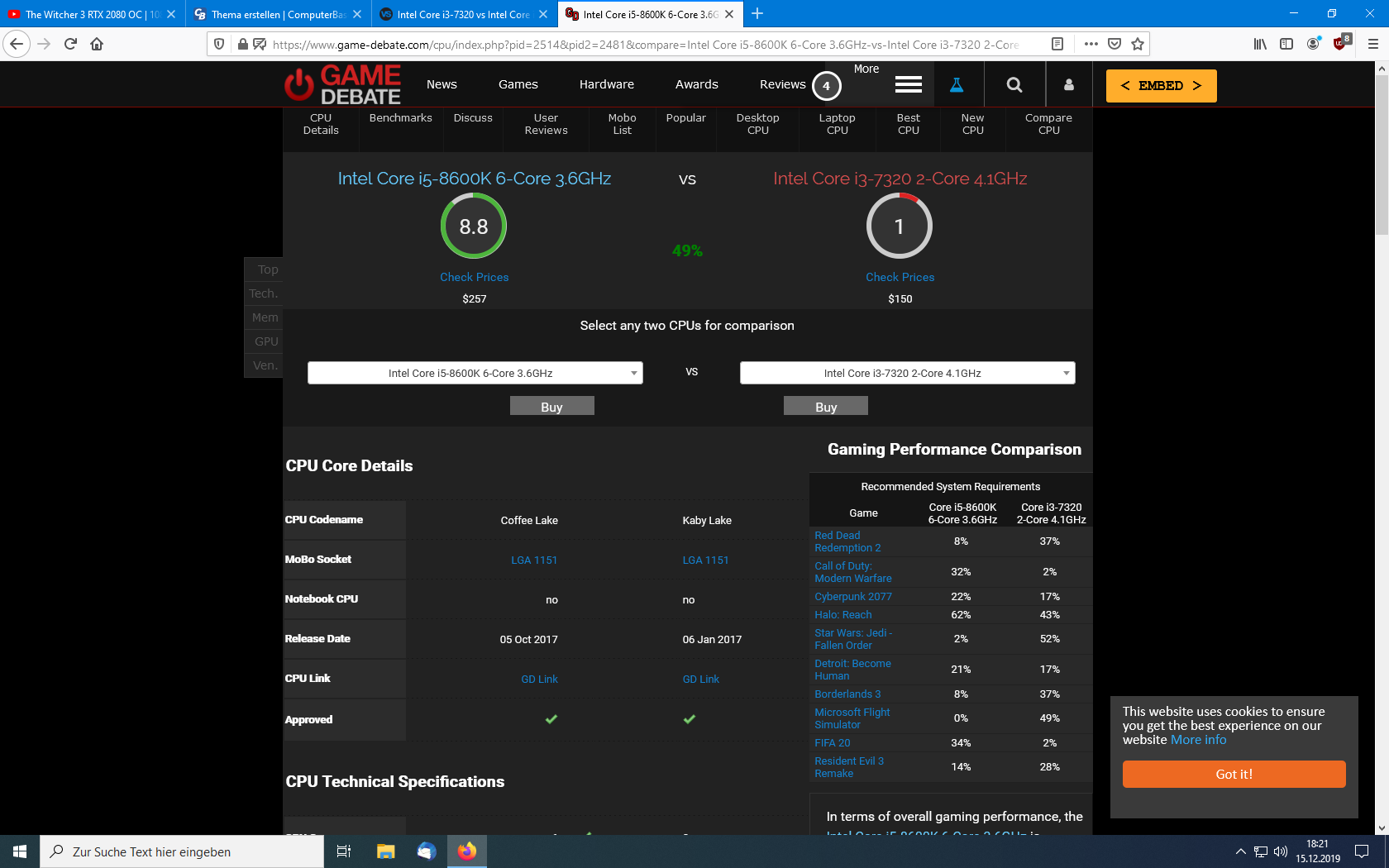
Task: Open Cyberpunk 2077 game link
Action: point(853,597)
